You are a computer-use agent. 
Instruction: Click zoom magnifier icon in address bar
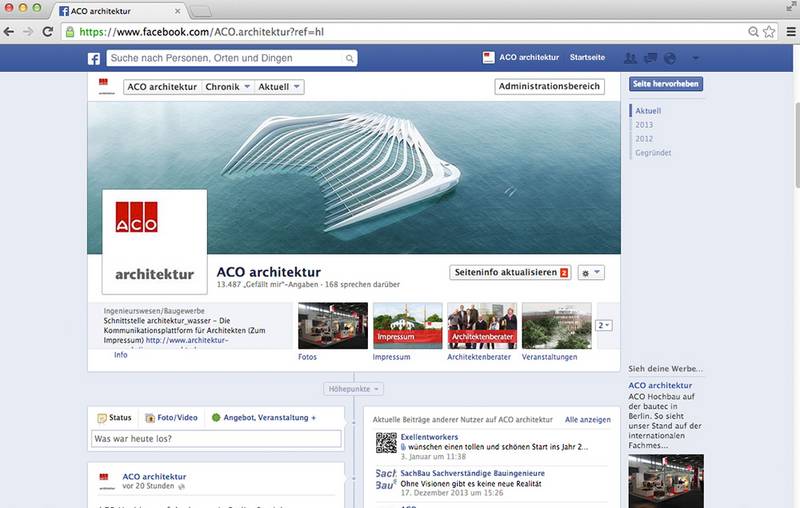point(753,32)
